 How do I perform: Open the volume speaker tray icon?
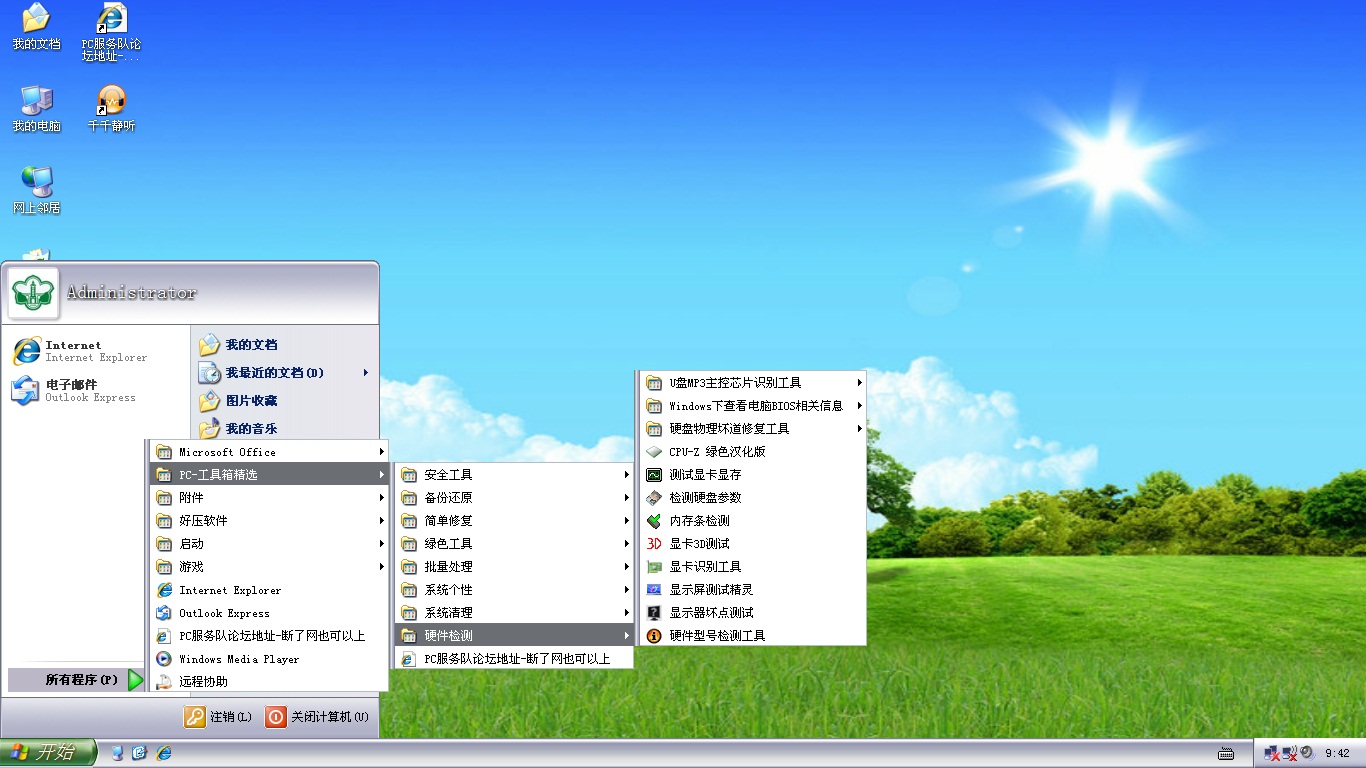pos(1306,753)
